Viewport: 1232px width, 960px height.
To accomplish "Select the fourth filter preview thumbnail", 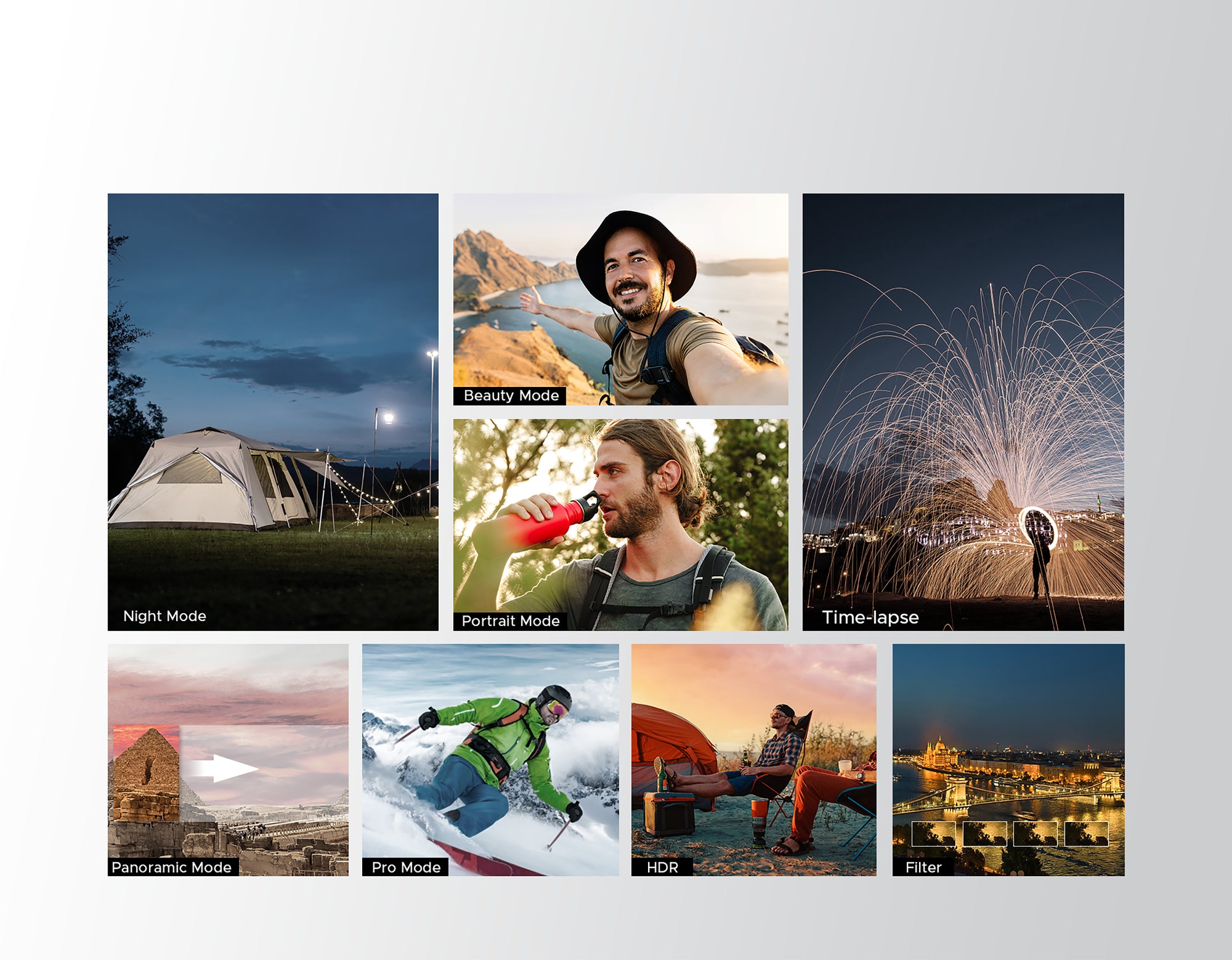I will tap(1086, 834).
